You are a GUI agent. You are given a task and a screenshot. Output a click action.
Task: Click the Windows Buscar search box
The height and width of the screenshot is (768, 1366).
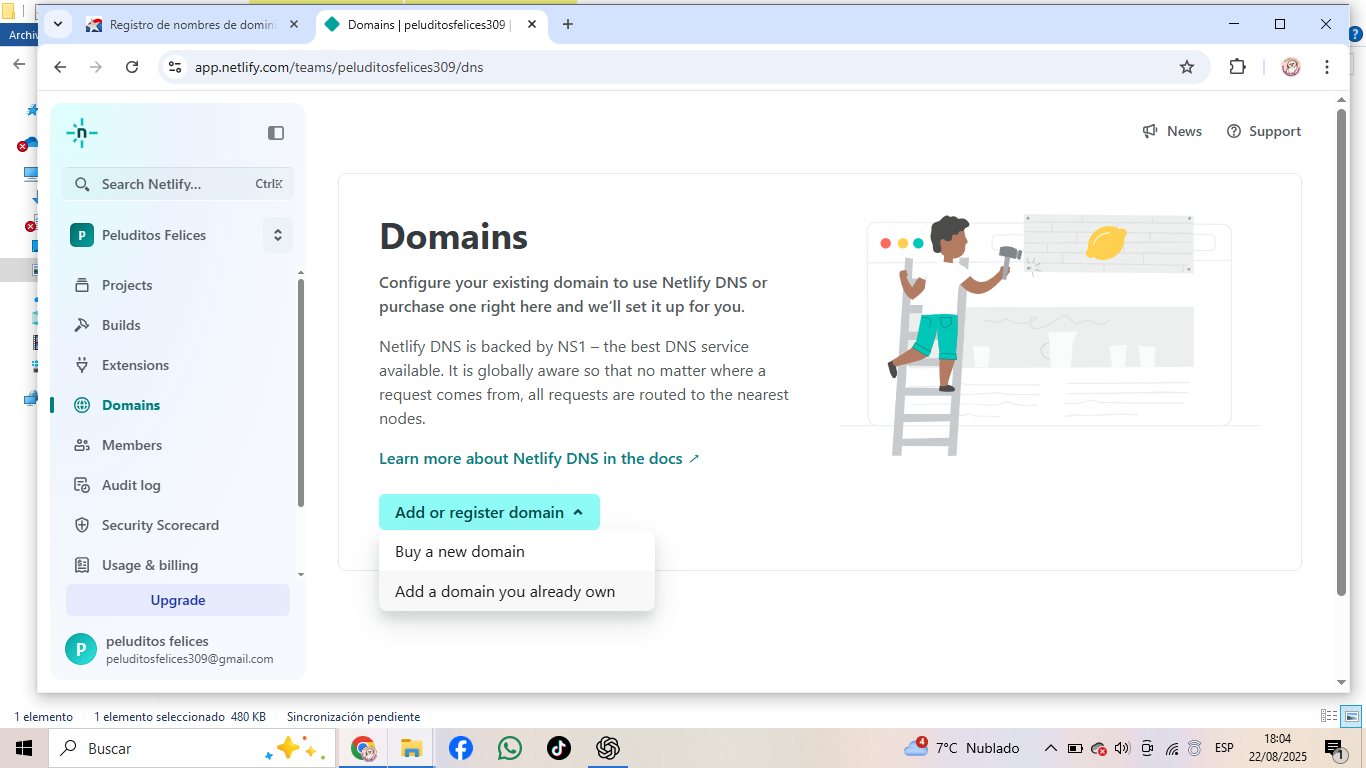(190, 748)
